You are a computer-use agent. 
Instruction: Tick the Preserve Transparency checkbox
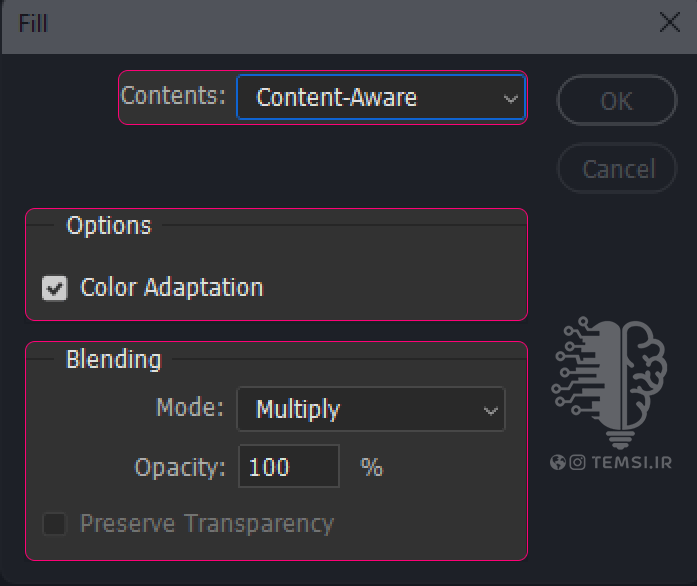(55, 523)
